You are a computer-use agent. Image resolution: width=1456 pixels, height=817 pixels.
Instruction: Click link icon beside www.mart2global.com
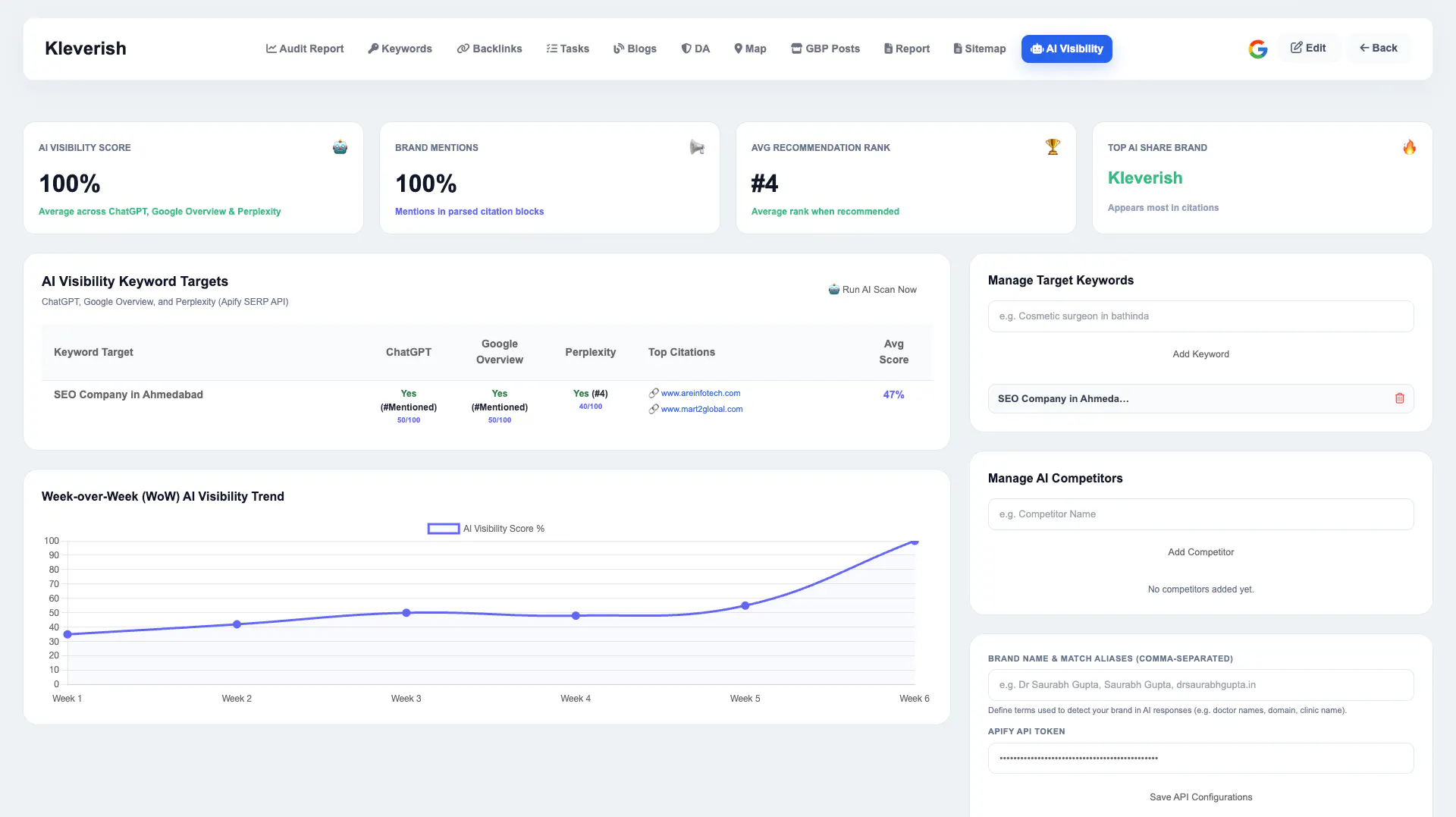click(654, 409)
